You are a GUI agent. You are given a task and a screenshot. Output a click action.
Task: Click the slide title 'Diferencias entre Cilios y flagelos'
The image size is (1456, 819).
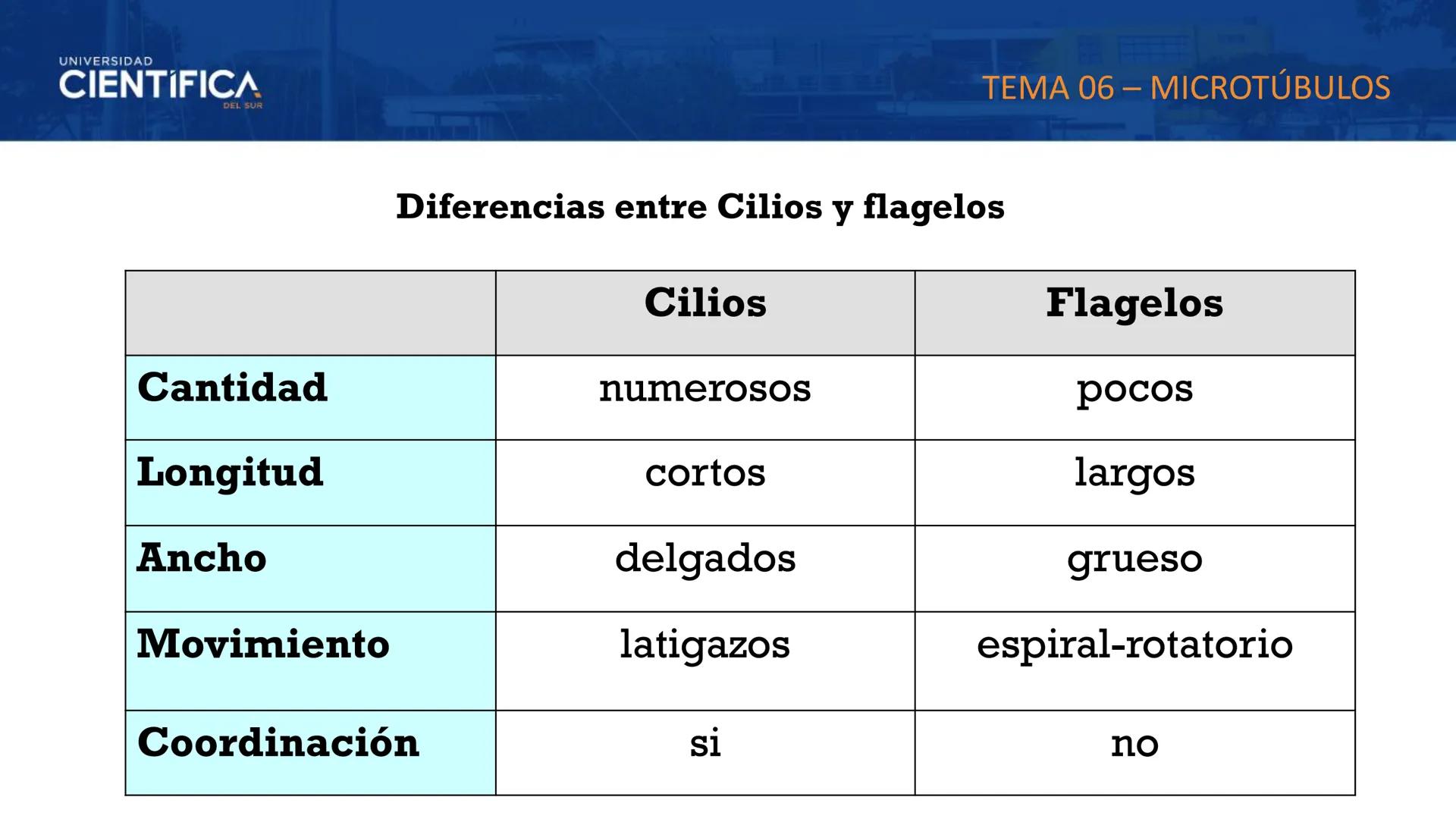(700, 207)
